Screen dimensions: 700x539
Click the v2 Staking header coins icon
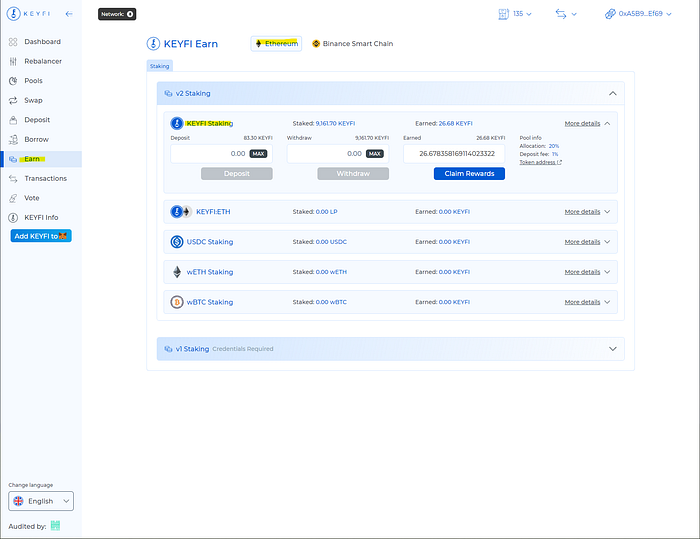[x=168, y=93]
